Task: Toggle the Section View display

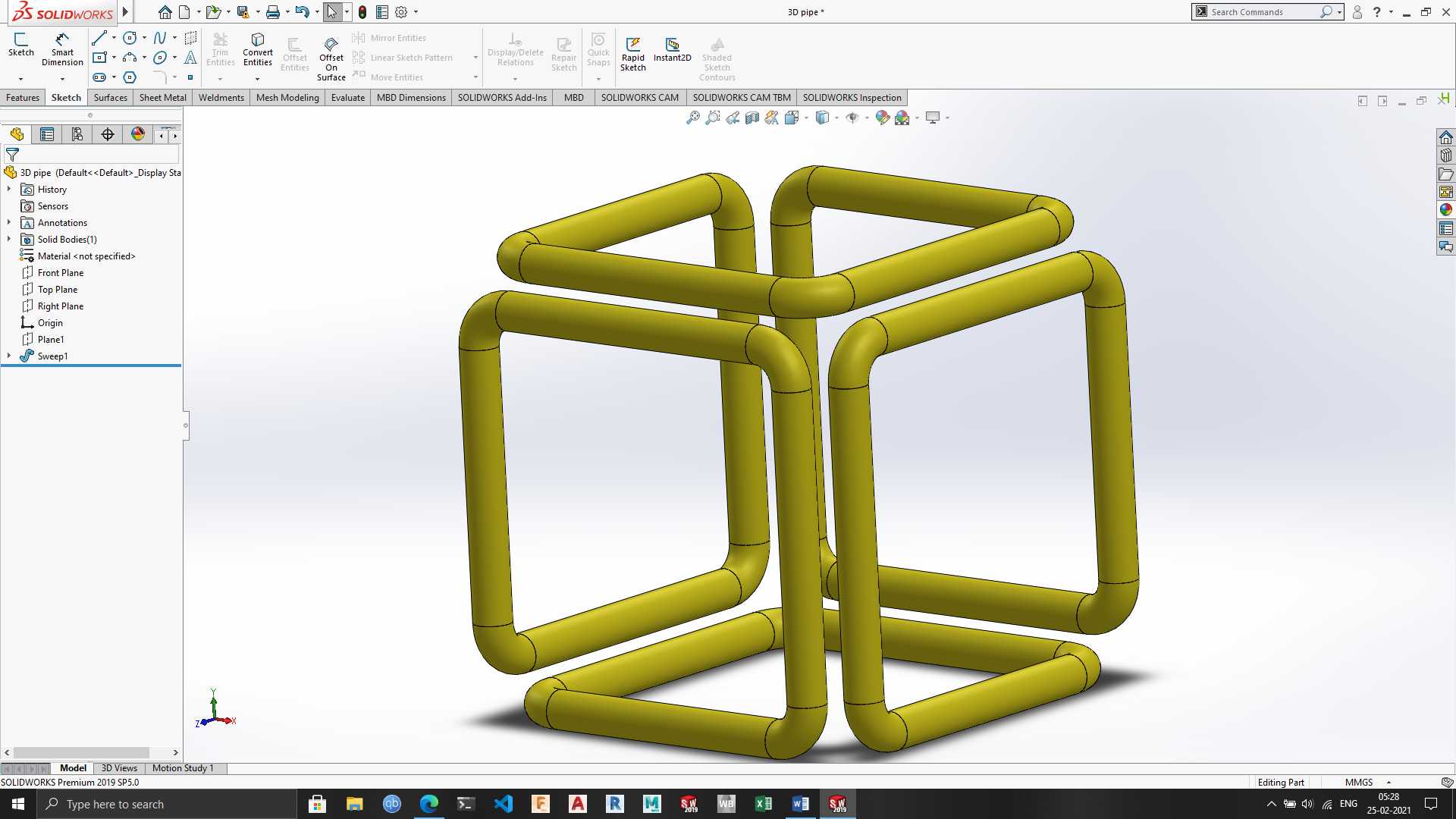Action: (752, 118)
